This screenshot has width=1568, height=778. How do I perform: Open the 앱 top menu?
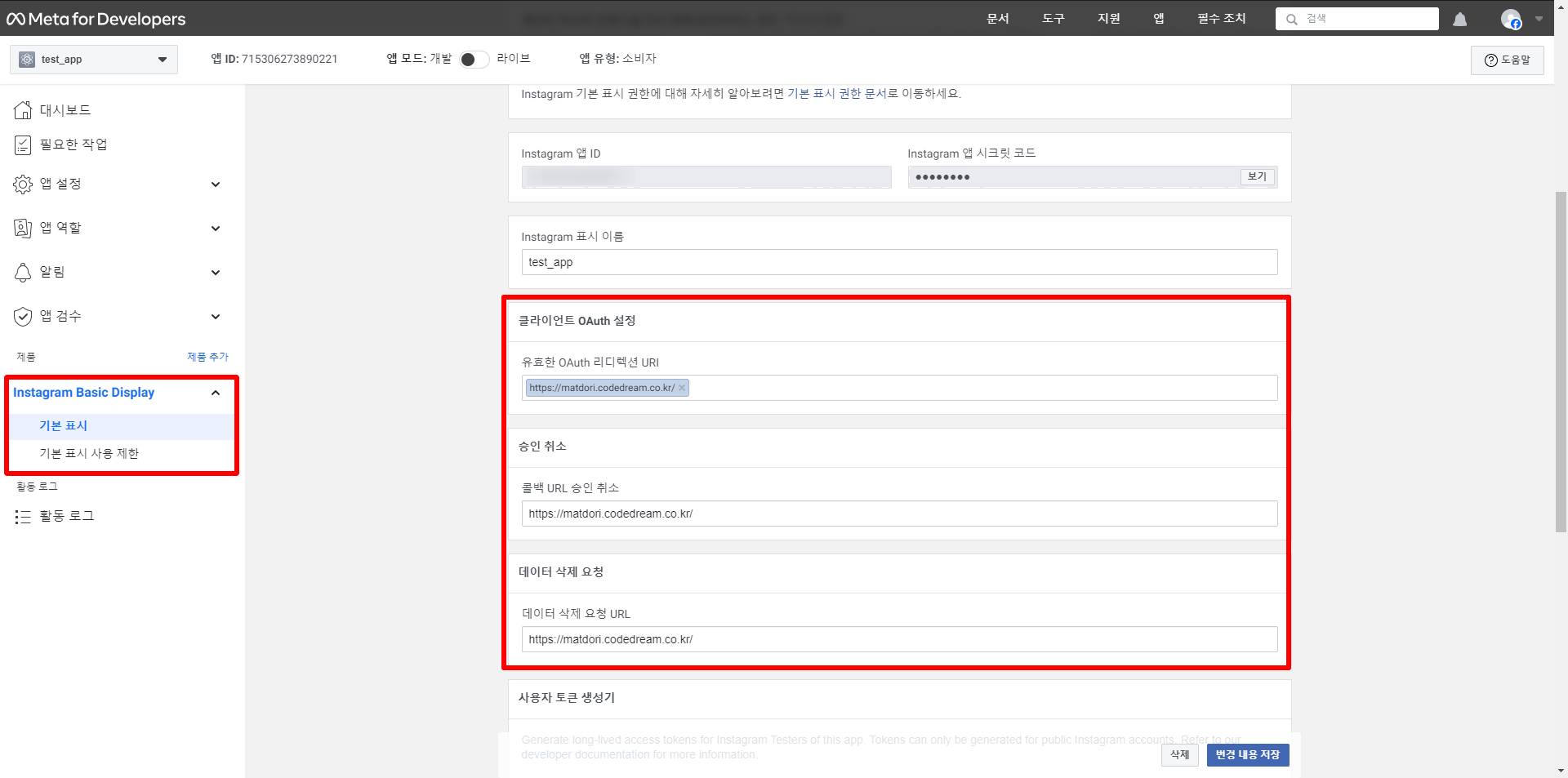click(1159, 19)
